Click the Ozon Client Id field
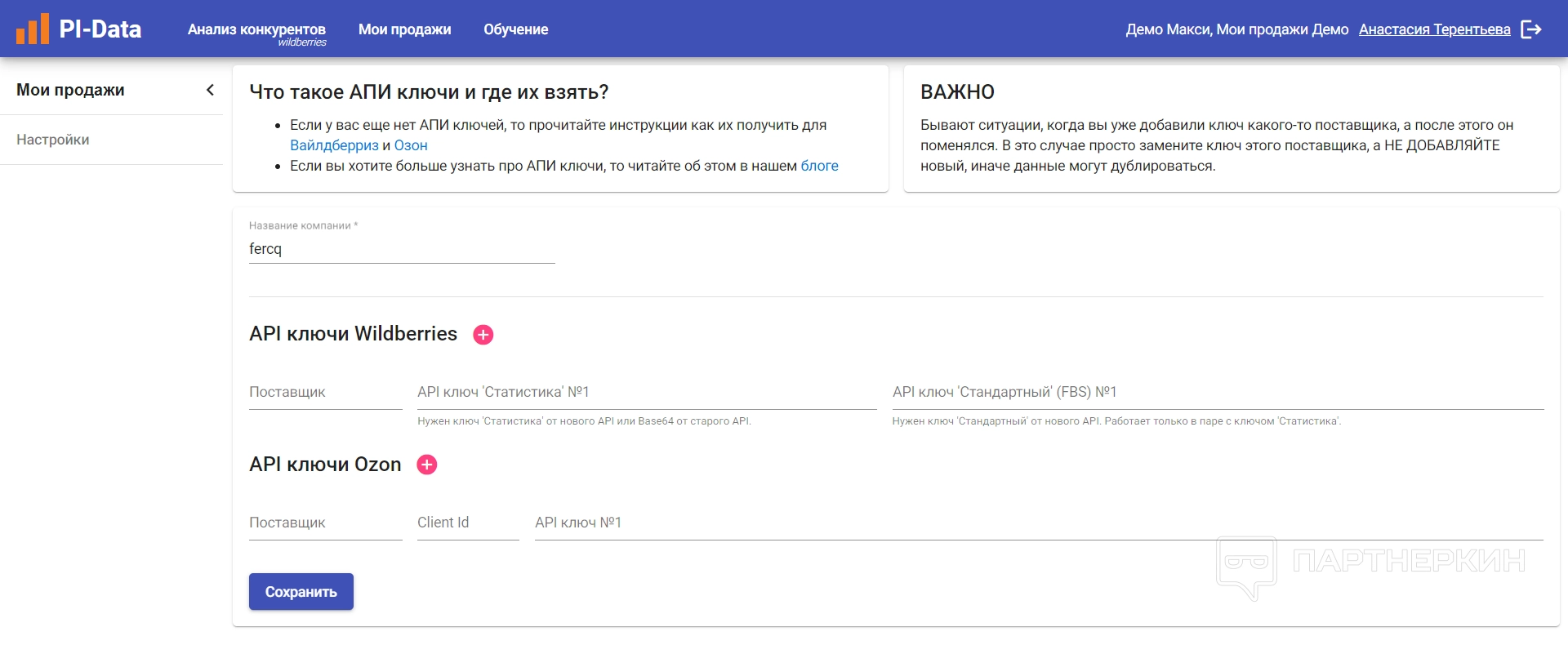Viewport: 1568px width, 645px height. (467, 523)
